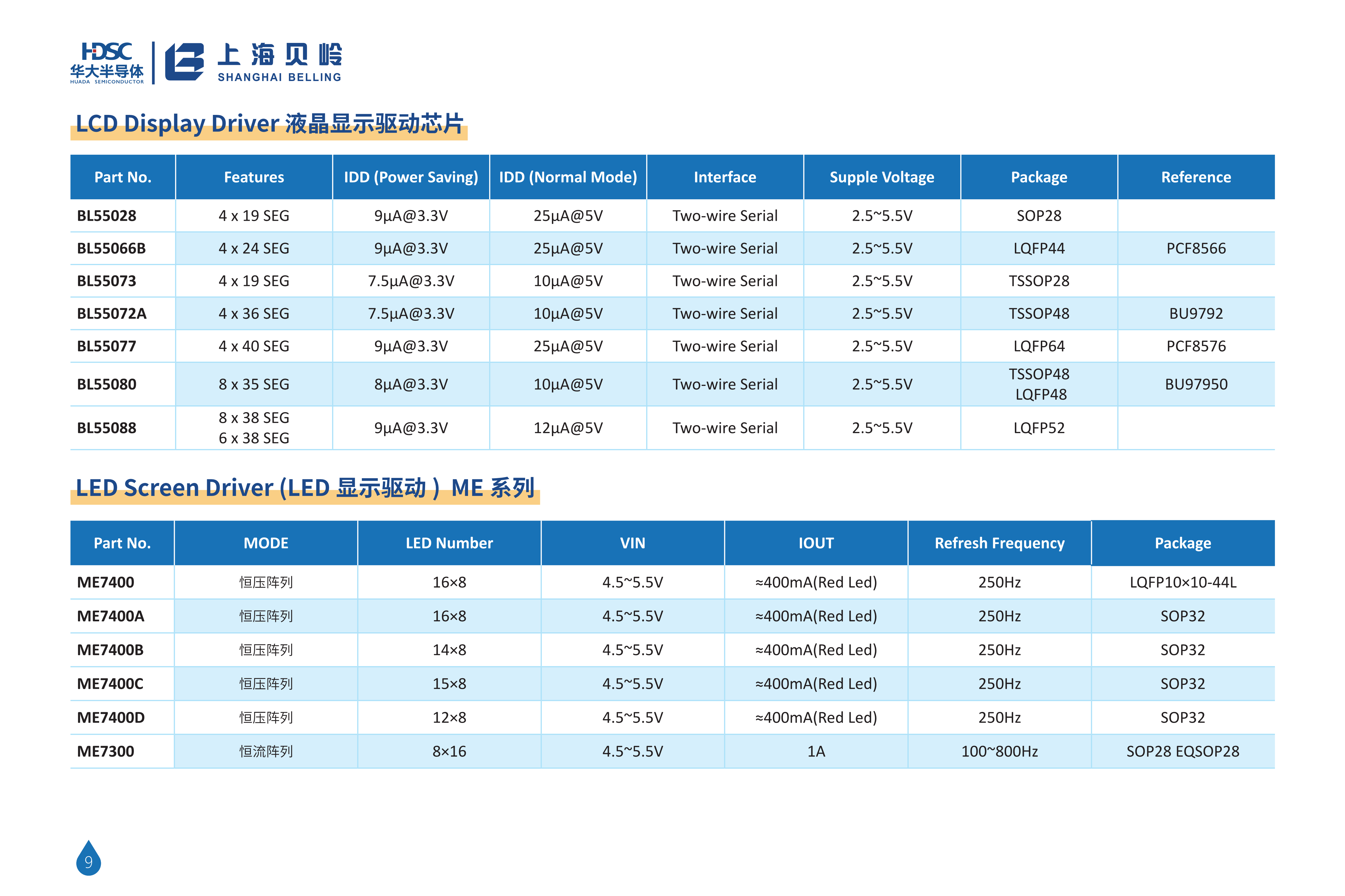Click the IDD (Normal Mode) column header

[x=568, y=177]
